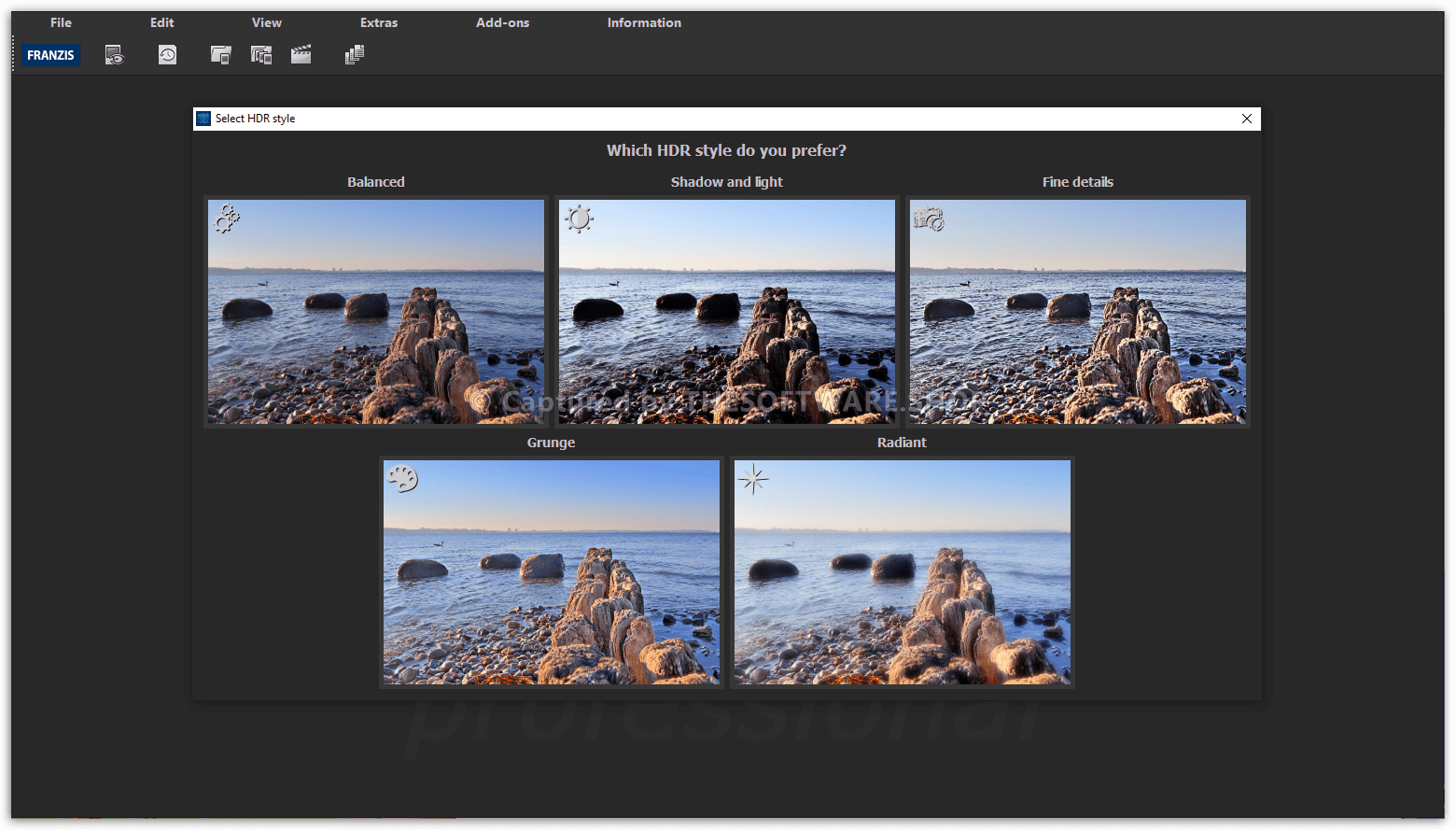The width and height of the screenshot is (1456, 830).
Task: Click the sun icon on Shadow and light
Action: [579, 218]
